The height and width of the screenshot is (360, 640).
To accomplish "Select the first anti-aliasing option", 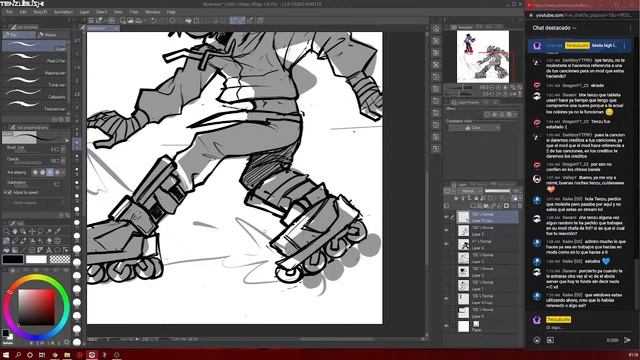I will pyautogui.click(x=35, y=173).
